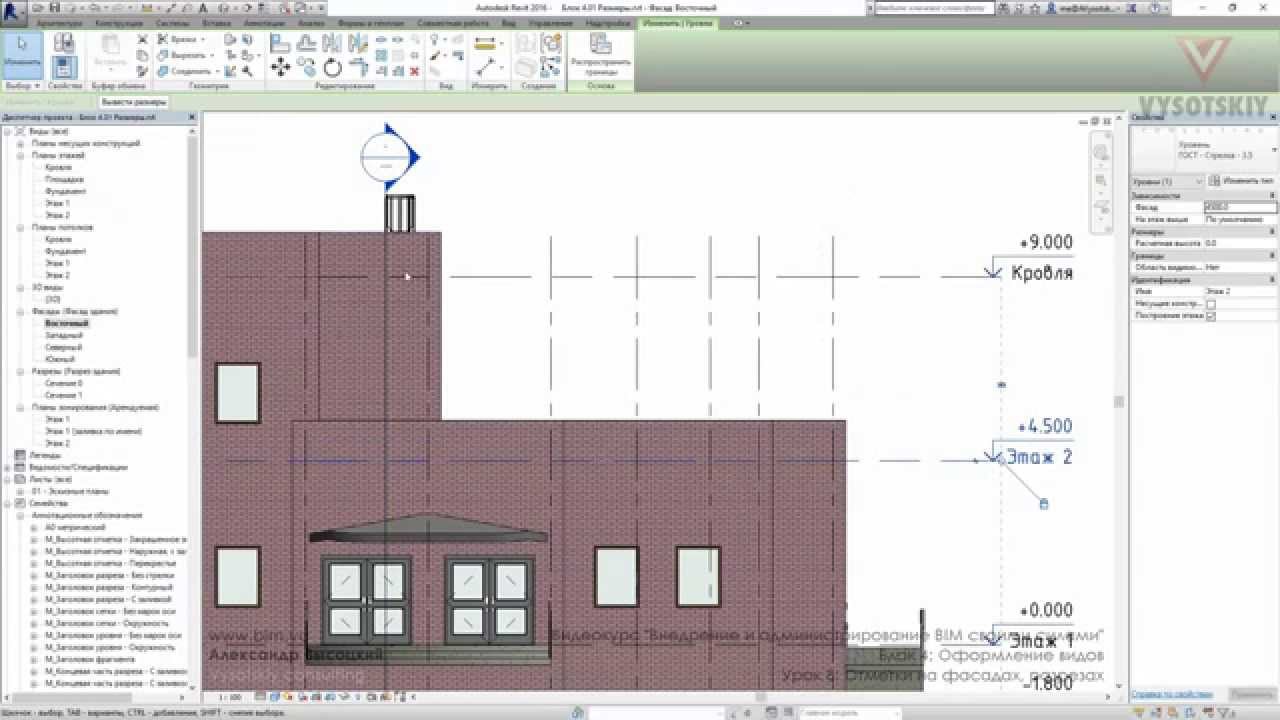The image size is (1280, 720).
Task: Click the Offset tool icon
Action: (x=307, y=44)
